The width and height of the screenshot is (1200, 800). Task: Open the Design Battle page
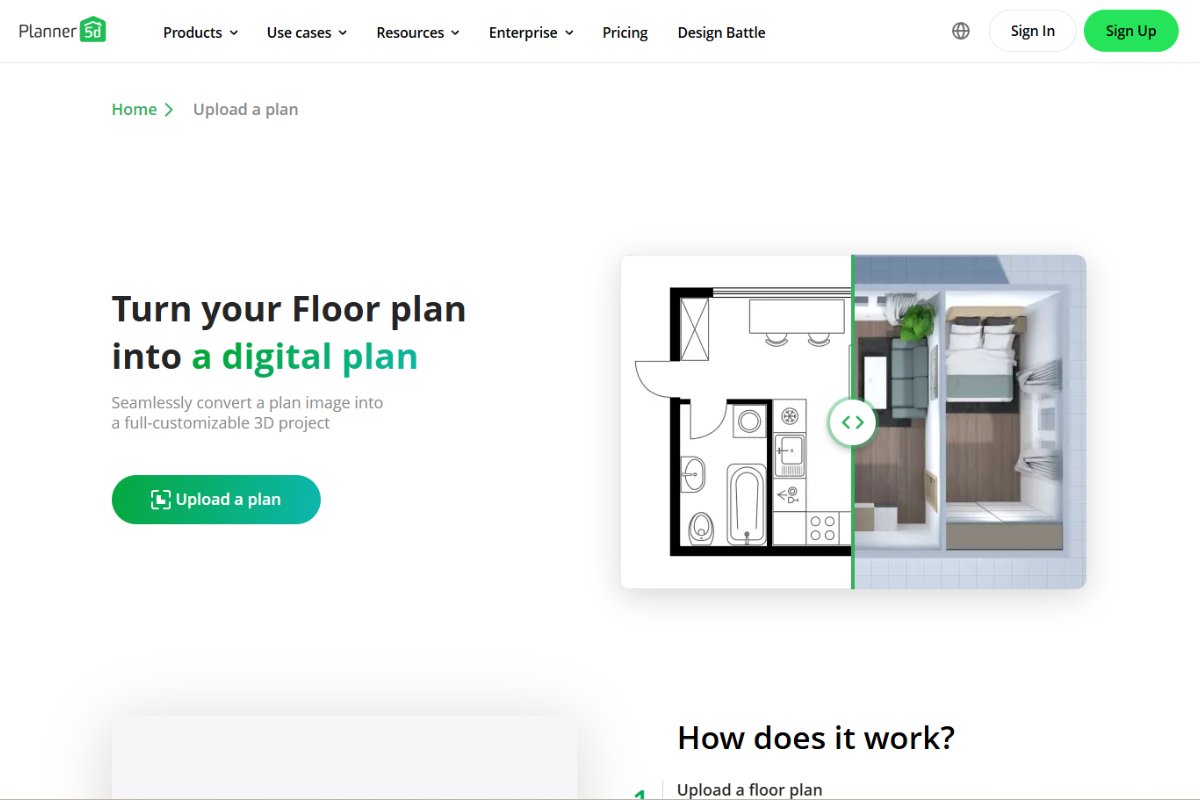tap(721, 32)
